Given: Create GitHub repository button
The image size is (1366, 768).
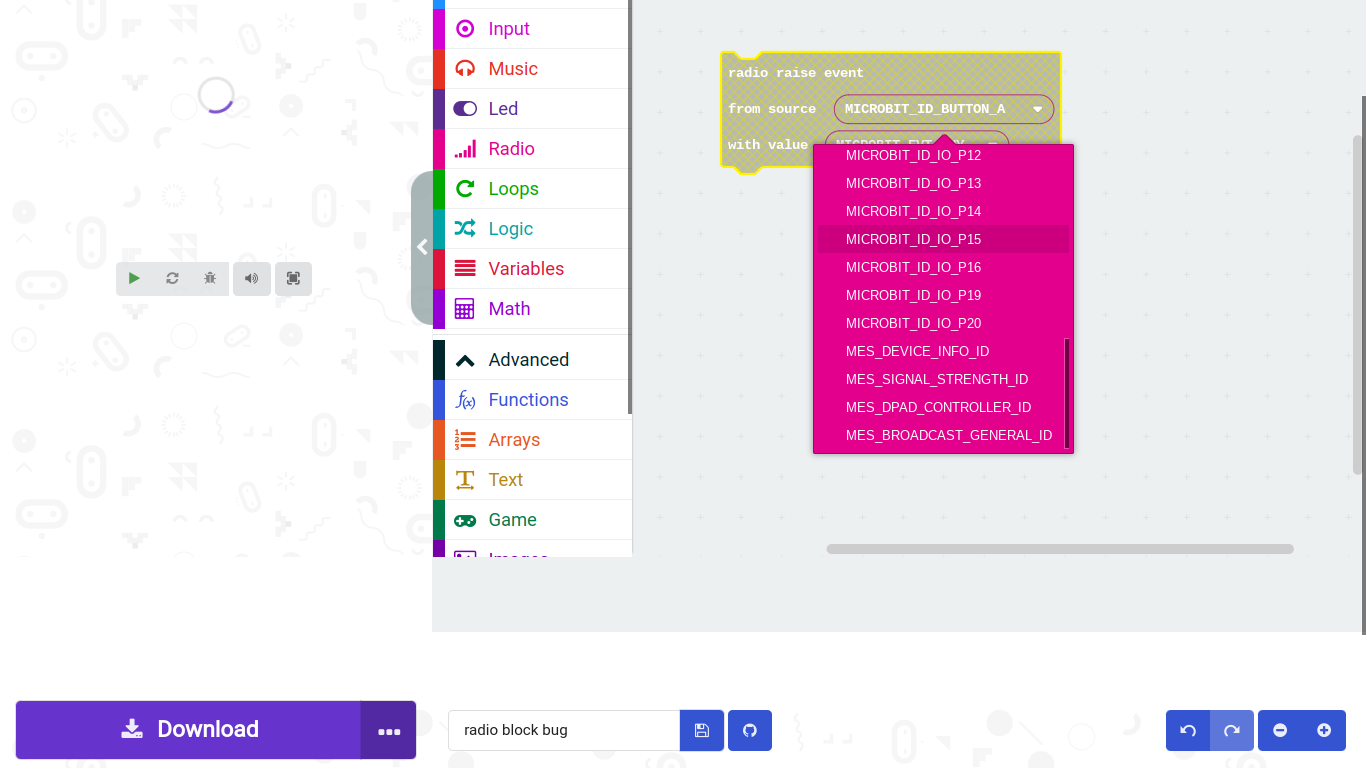Looking at the screenshot, I should click(x=750, y=730).
